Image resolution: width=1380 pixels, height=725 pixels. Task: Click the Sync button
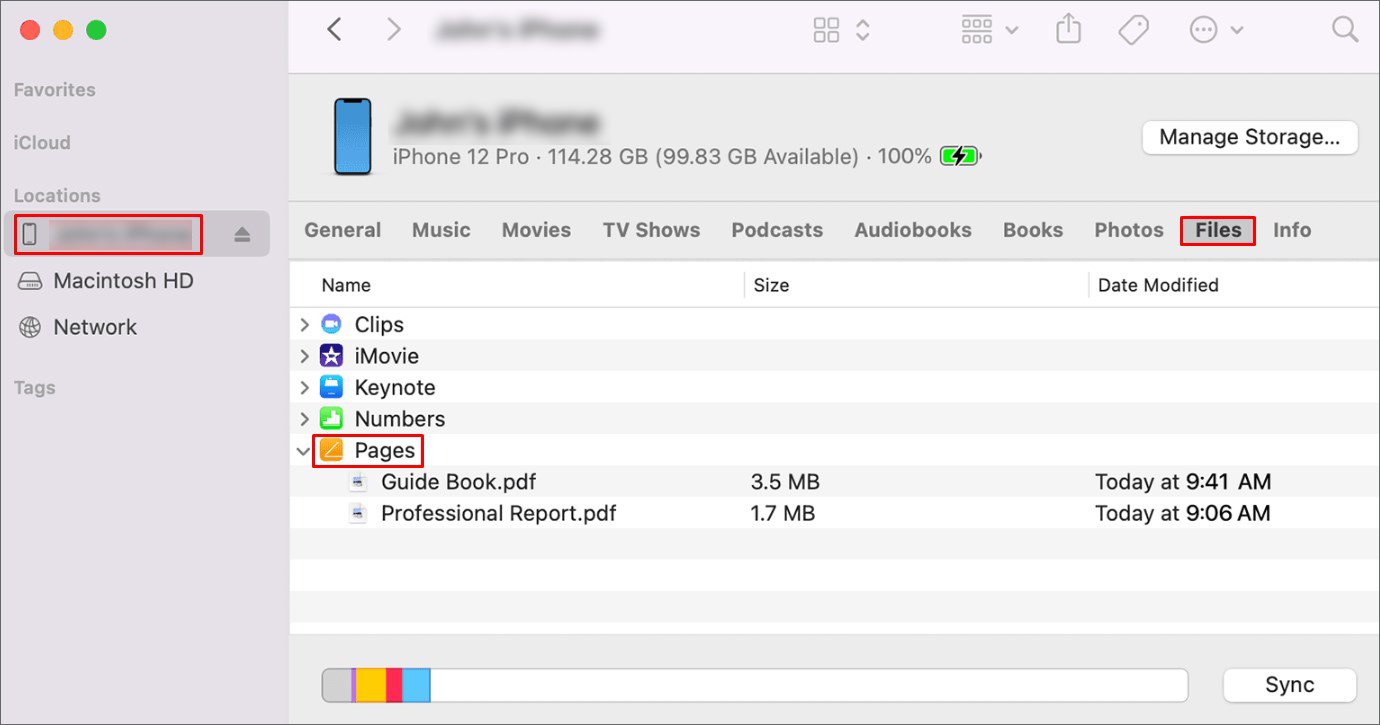tap(1290, 685)
